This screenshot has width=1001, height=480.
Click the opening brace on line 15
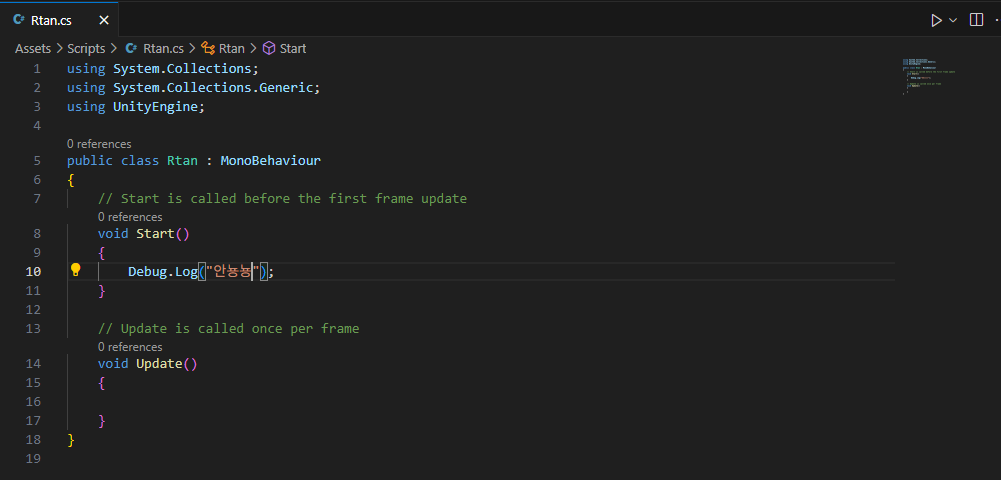click(102, 383)
